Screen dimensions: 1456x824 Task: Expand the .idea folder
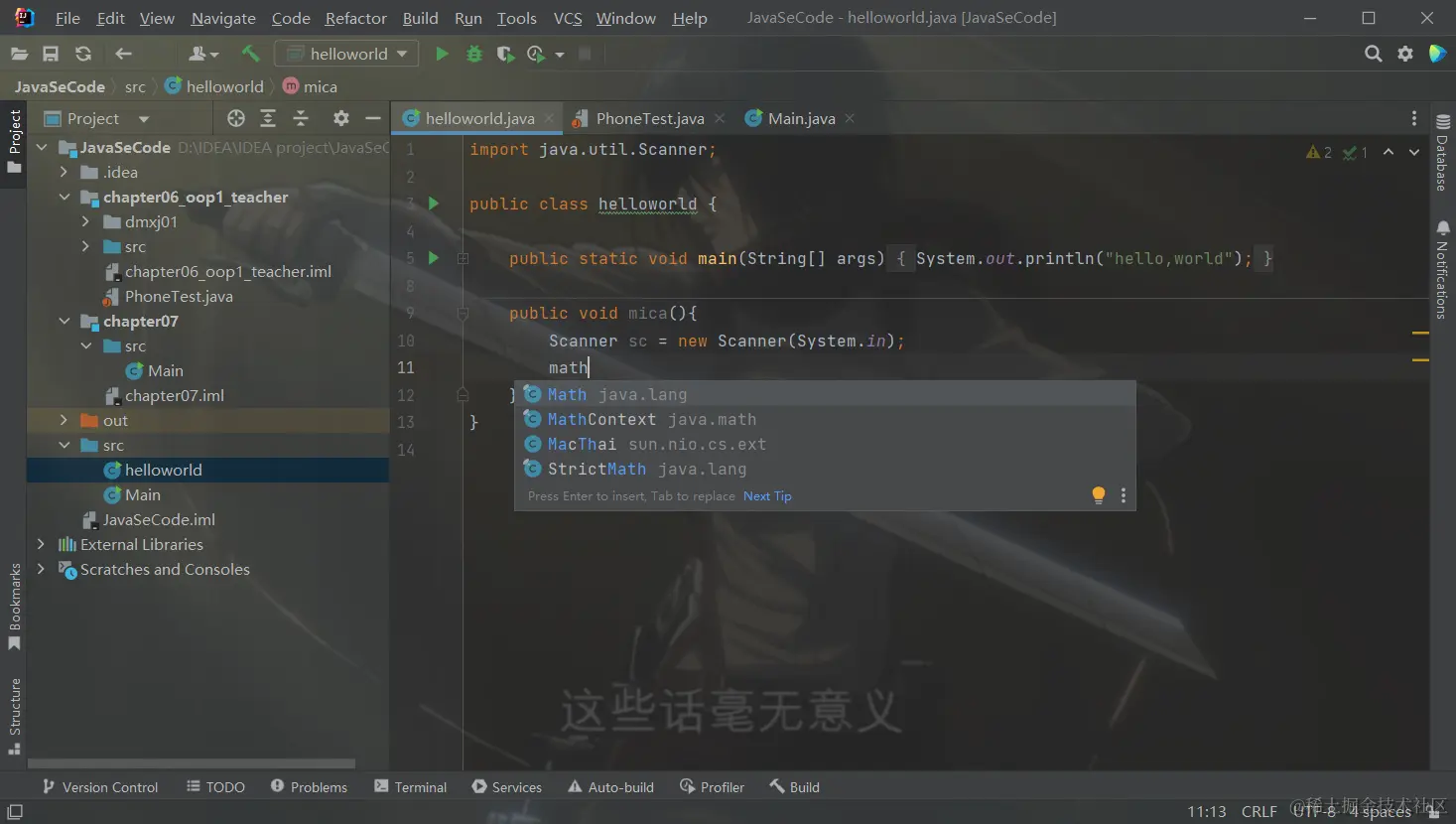tap(64, 172)
